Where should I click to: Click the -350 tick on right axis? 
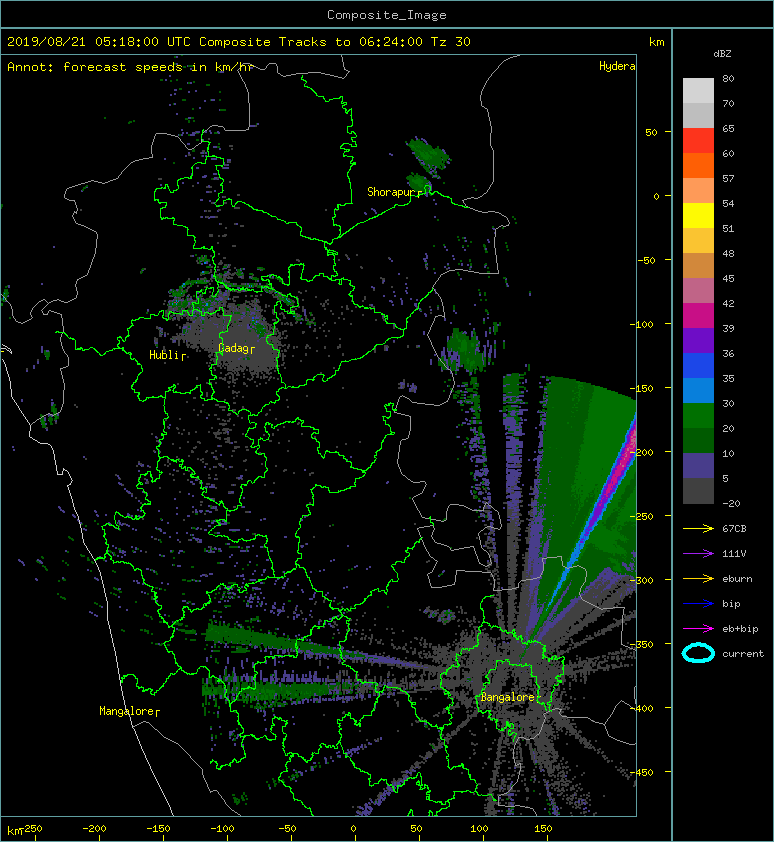(641, 644)
